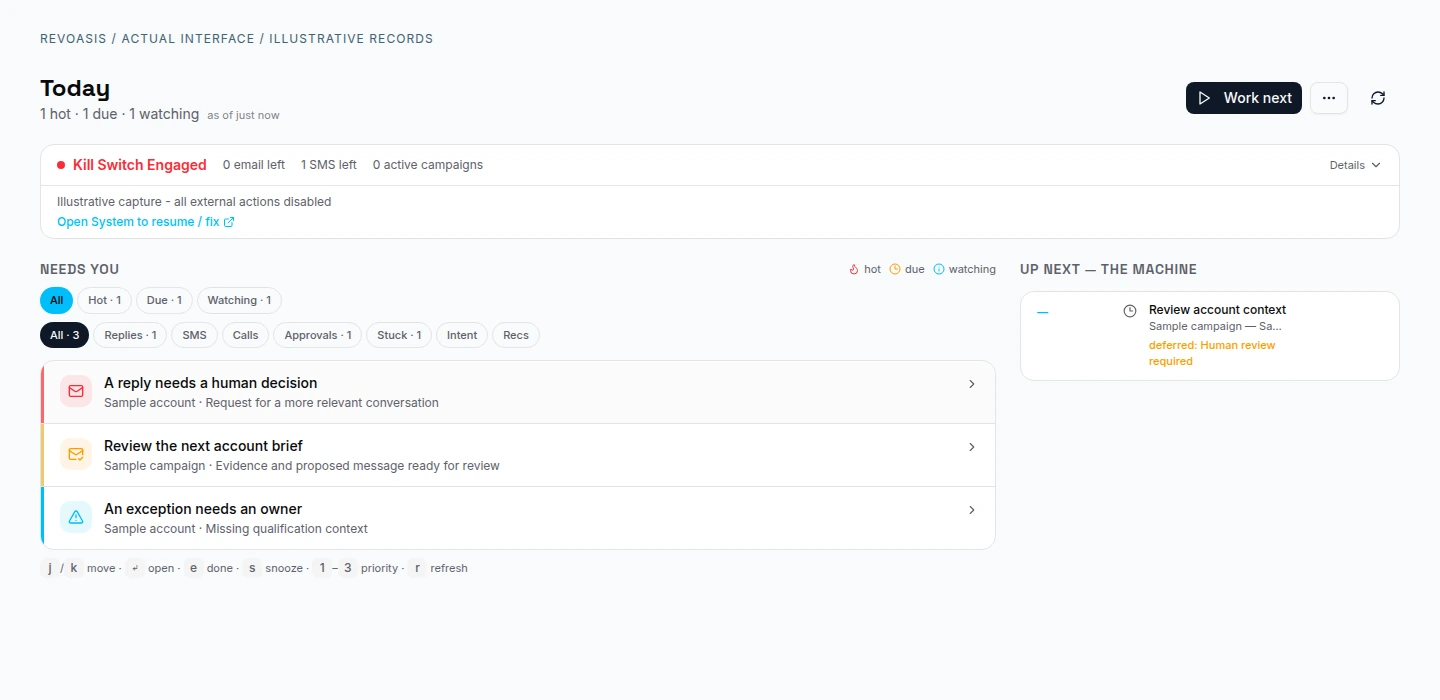Click the red envelope icon for reply item
Image resolution: width=1440 pixels, height=700 pixels.
(76, 391)
